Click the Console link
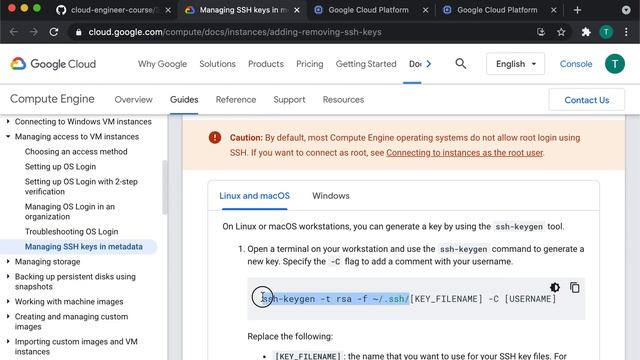 pos(576,64)
